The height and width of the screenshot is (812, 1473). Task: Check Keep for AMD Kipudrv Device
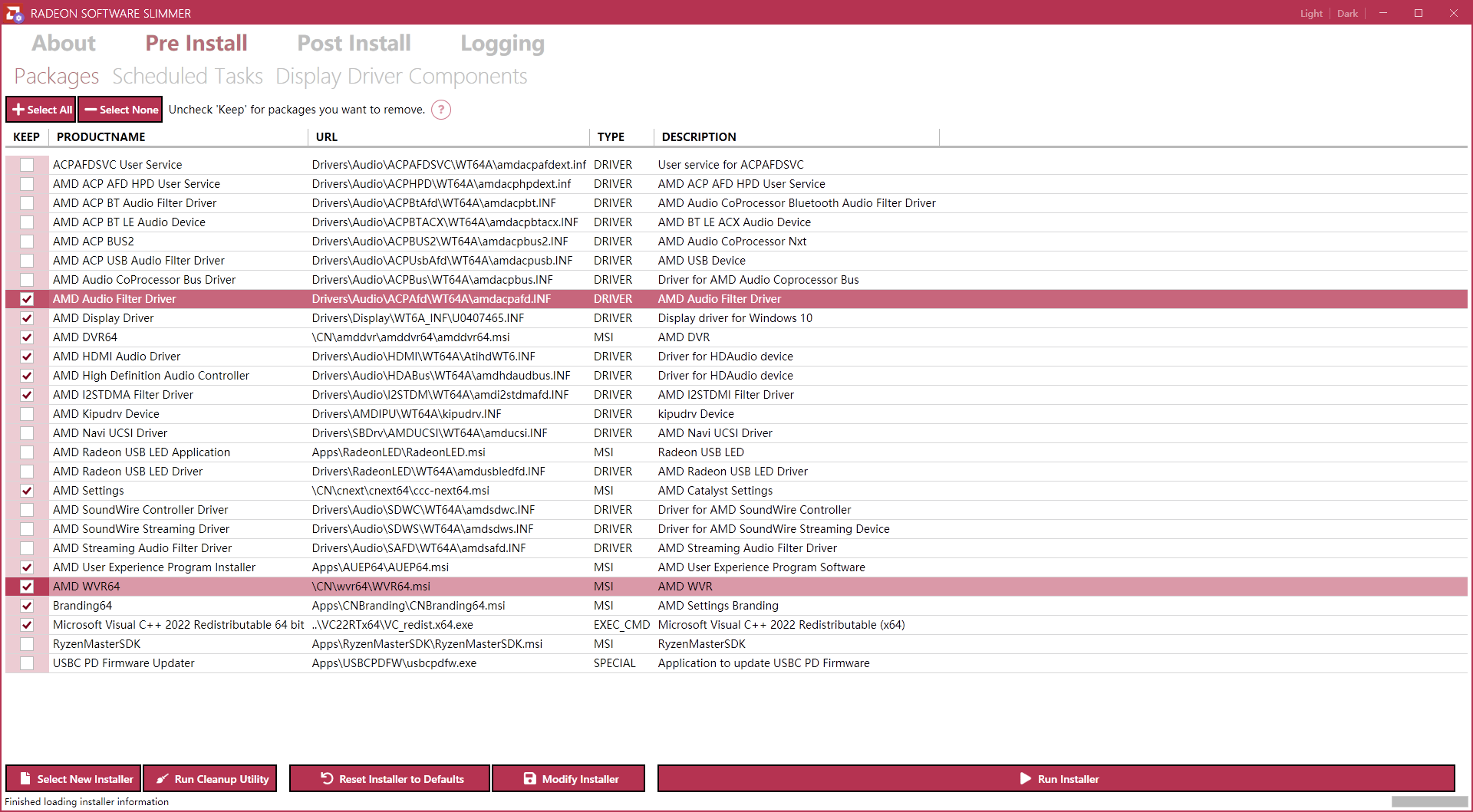[27, 414]
